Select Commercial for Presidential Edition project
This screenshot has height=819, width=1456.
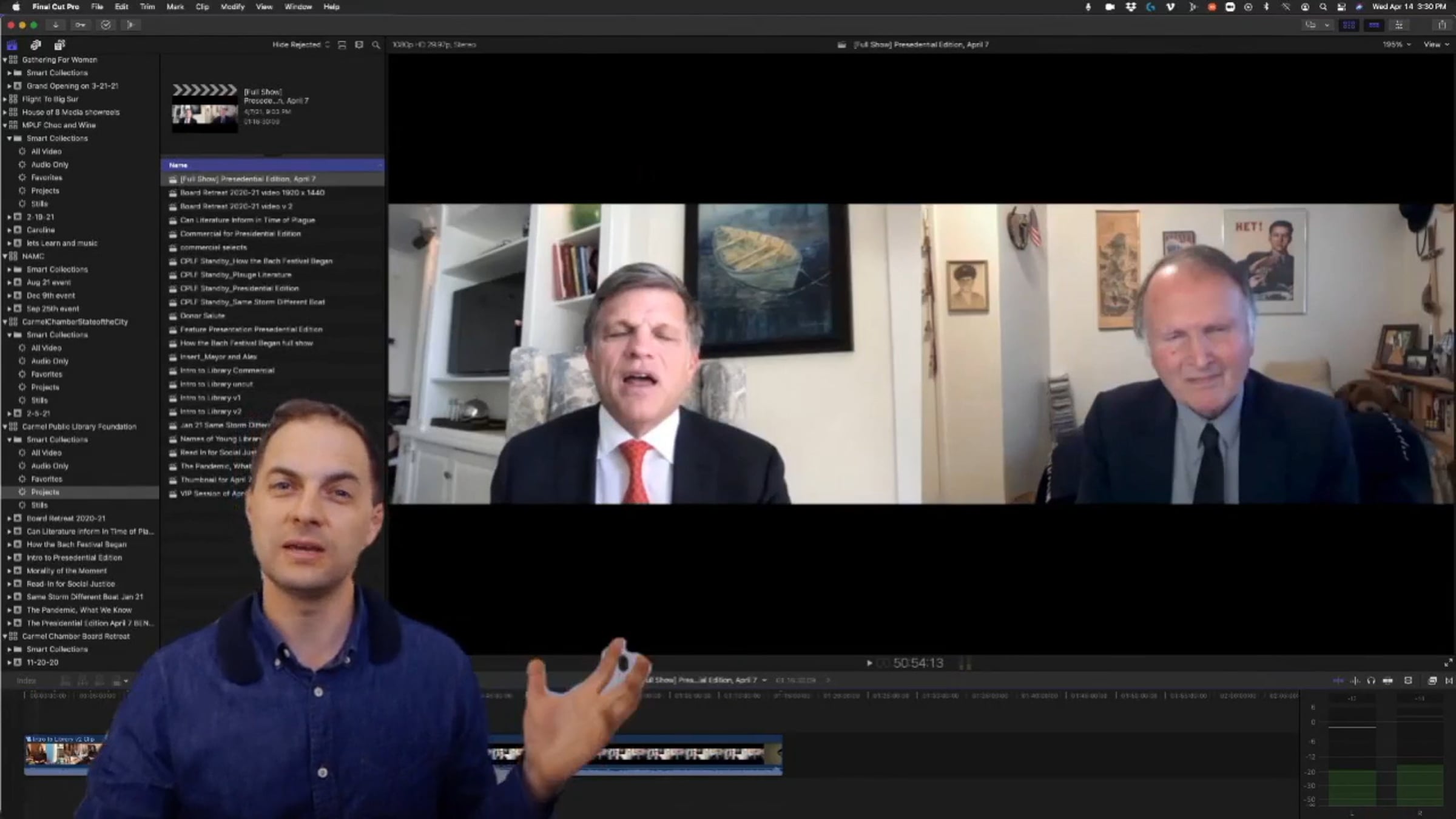[240, 234]
